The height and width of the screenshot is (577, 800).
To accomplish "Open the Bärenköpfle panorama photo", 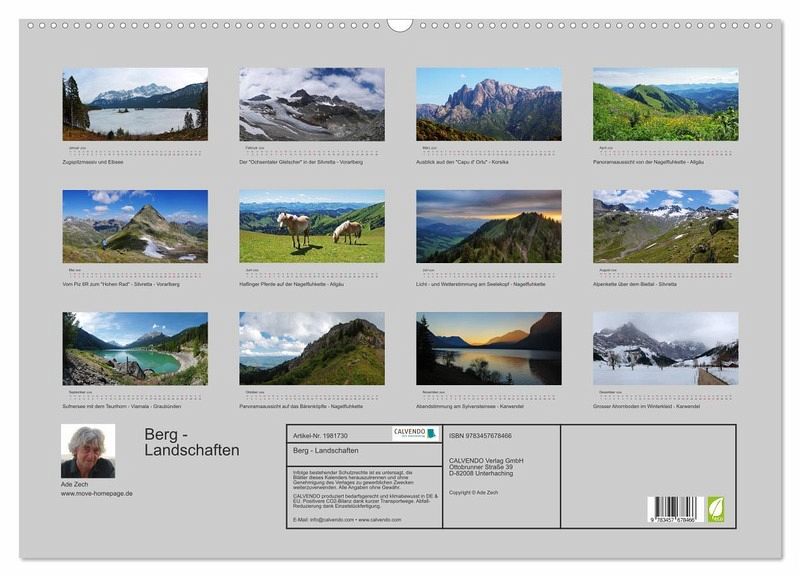I will (312, 348).
